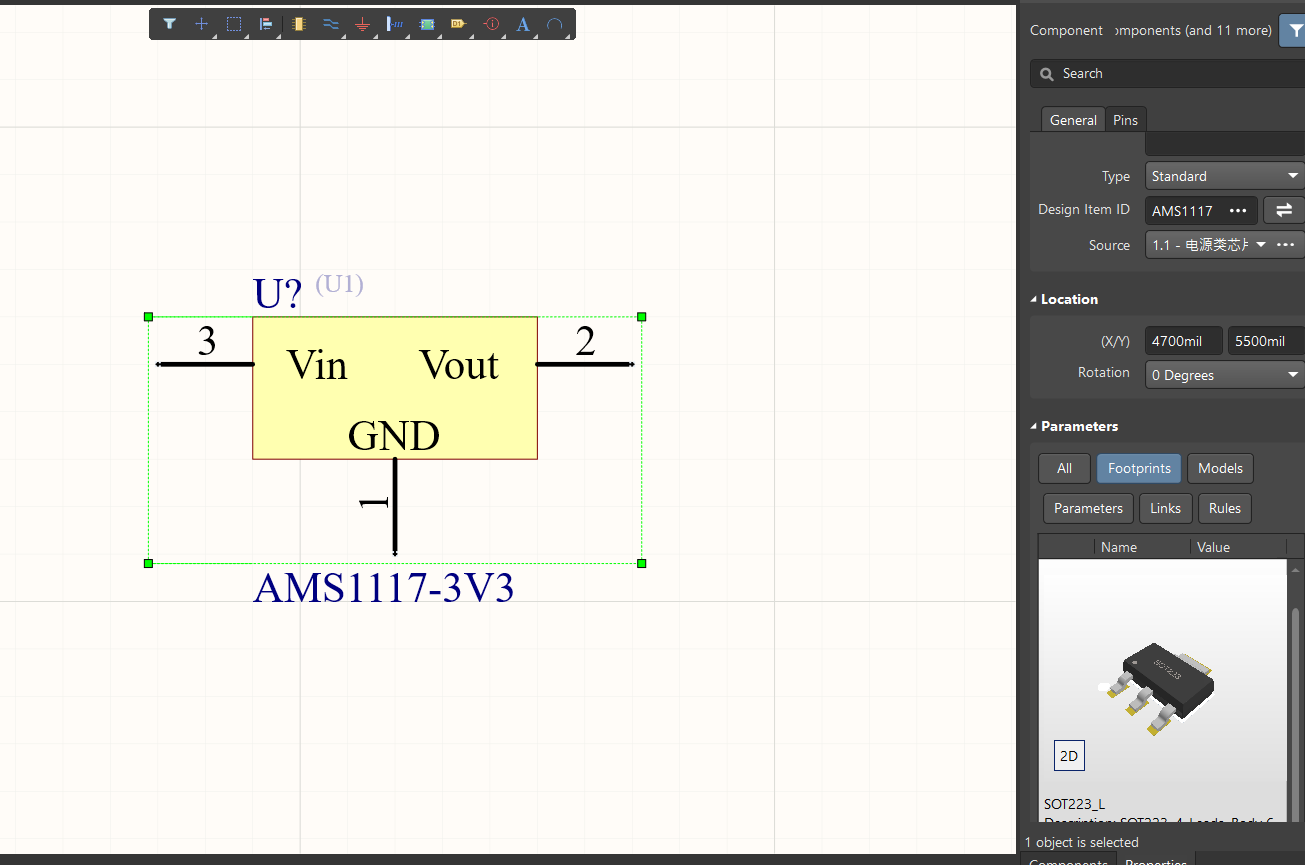Edit the Design Item ID field AMS1117
Image resolution: width=1305 pixels, height=865 pixels.
point(1183,210)
